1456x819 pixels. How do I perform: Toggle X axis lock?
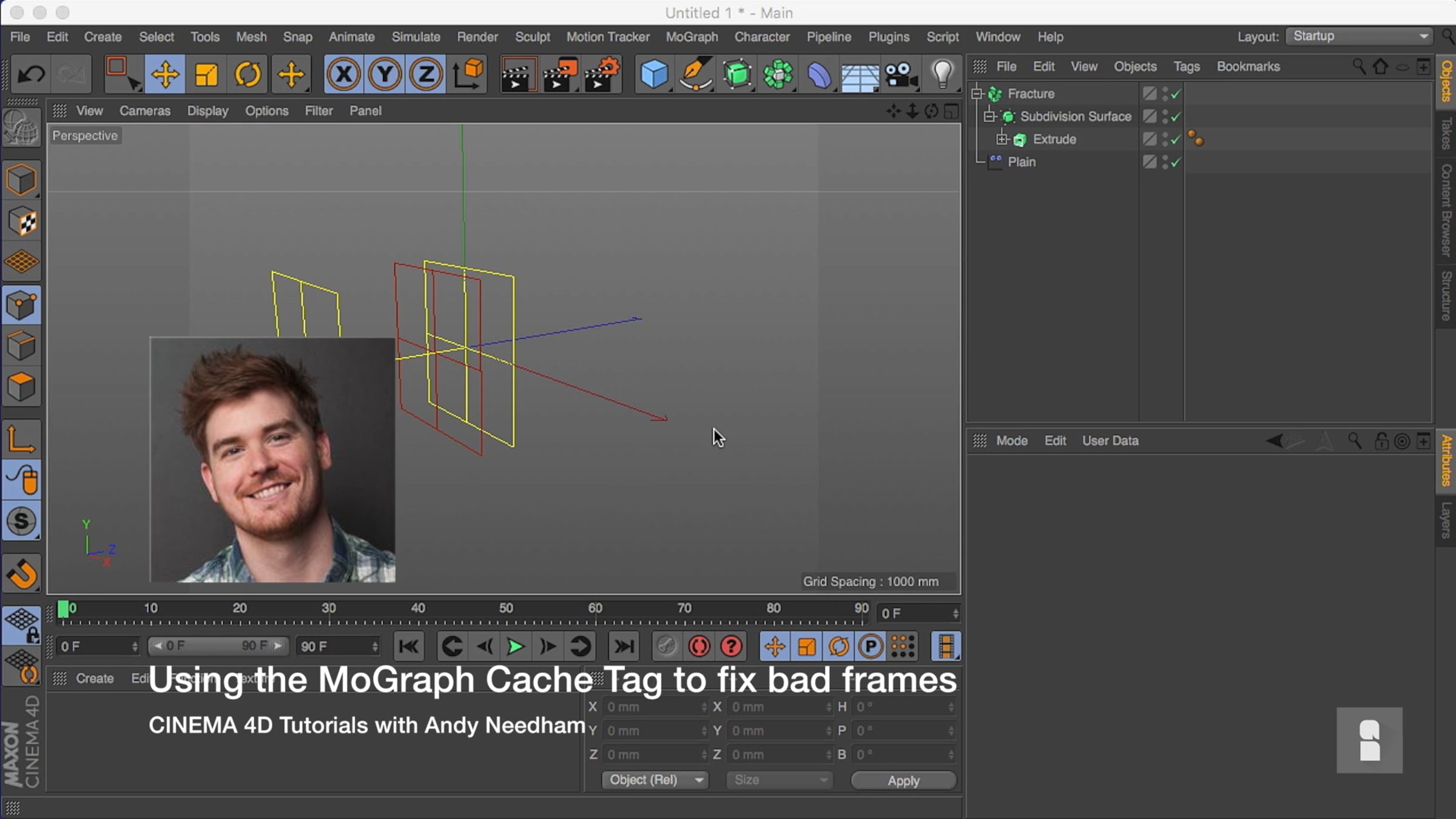tap(343, 75)
